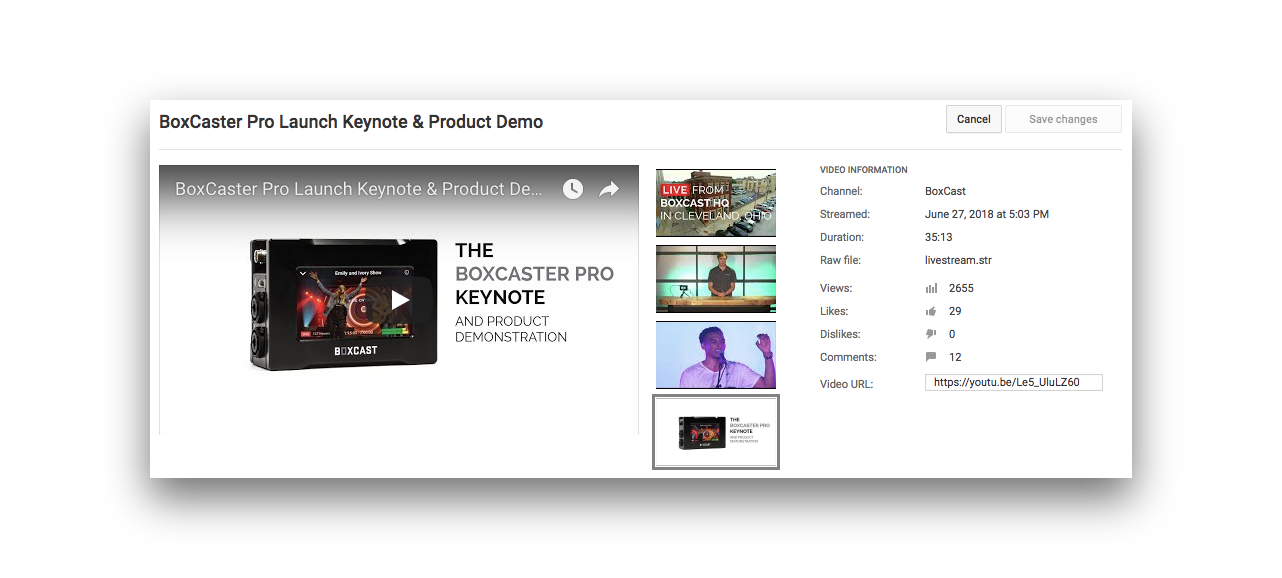Click the likes count 29
Screen dimensions: 1282x578
(x=955, y=311)
